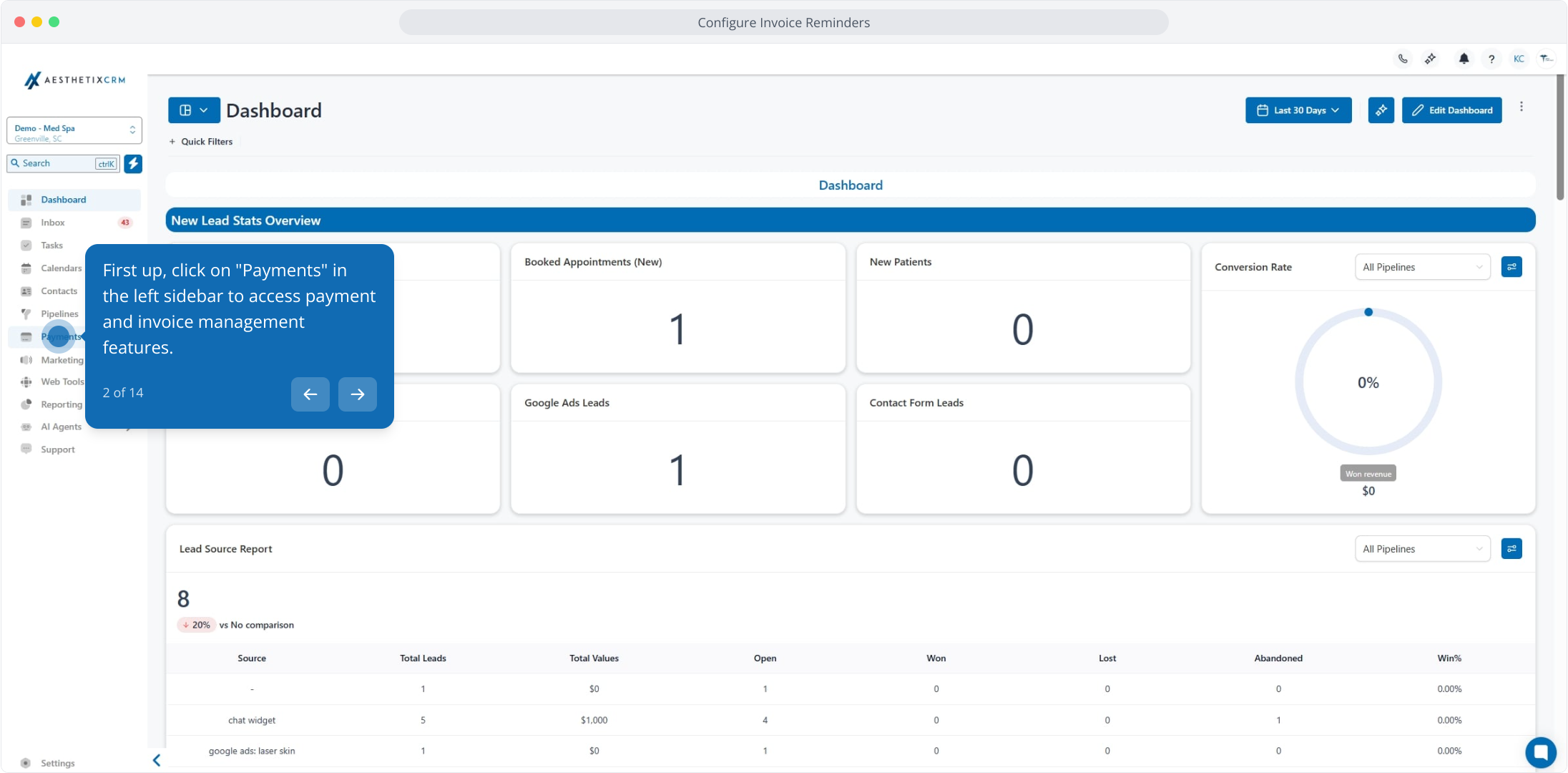Expand Conversion Rate All Pipelines dropdown
The width and height of the screenshot is (1568, 773).
point(1422,267)
